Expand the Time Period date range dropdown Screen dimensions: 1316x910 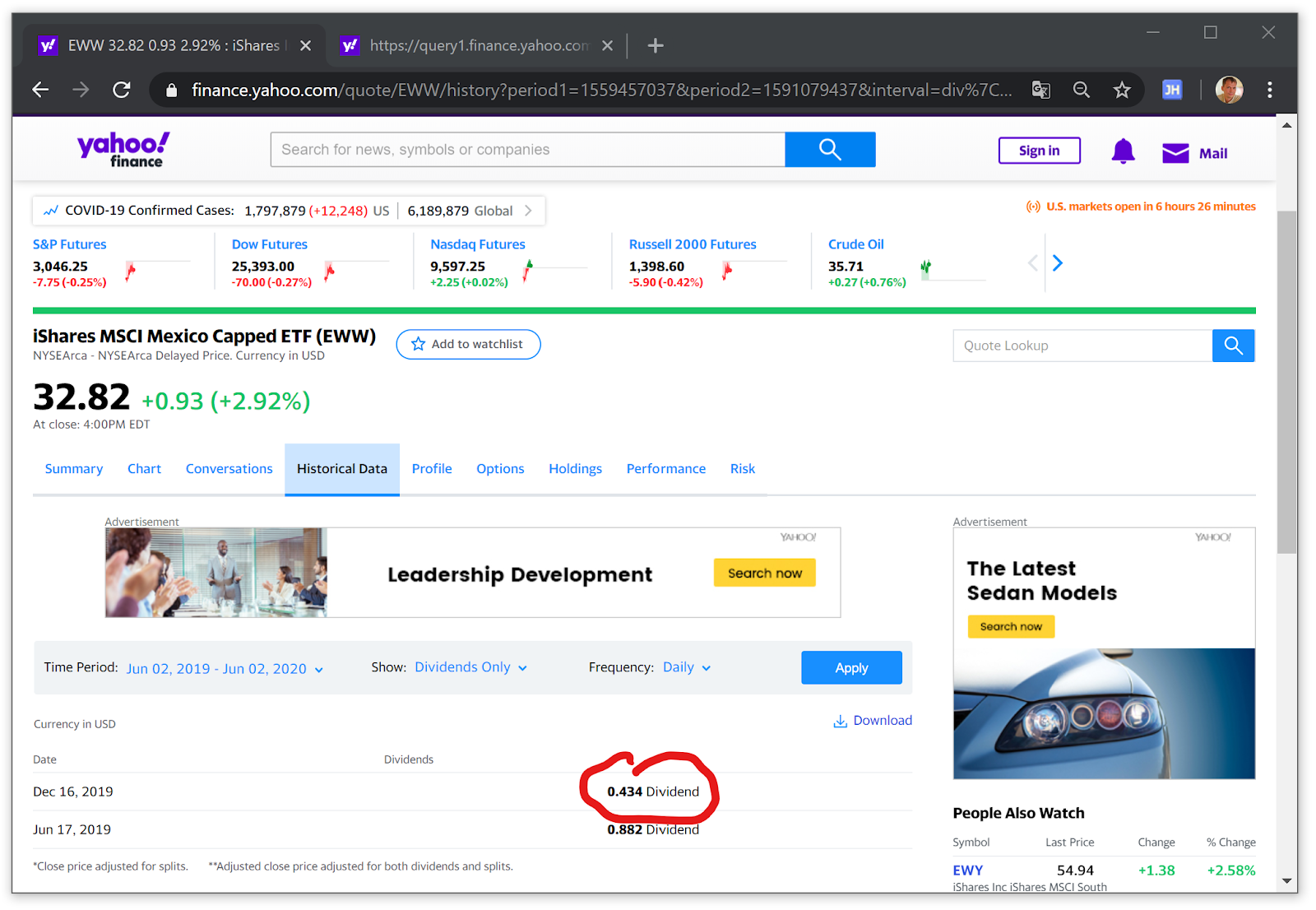225,669
